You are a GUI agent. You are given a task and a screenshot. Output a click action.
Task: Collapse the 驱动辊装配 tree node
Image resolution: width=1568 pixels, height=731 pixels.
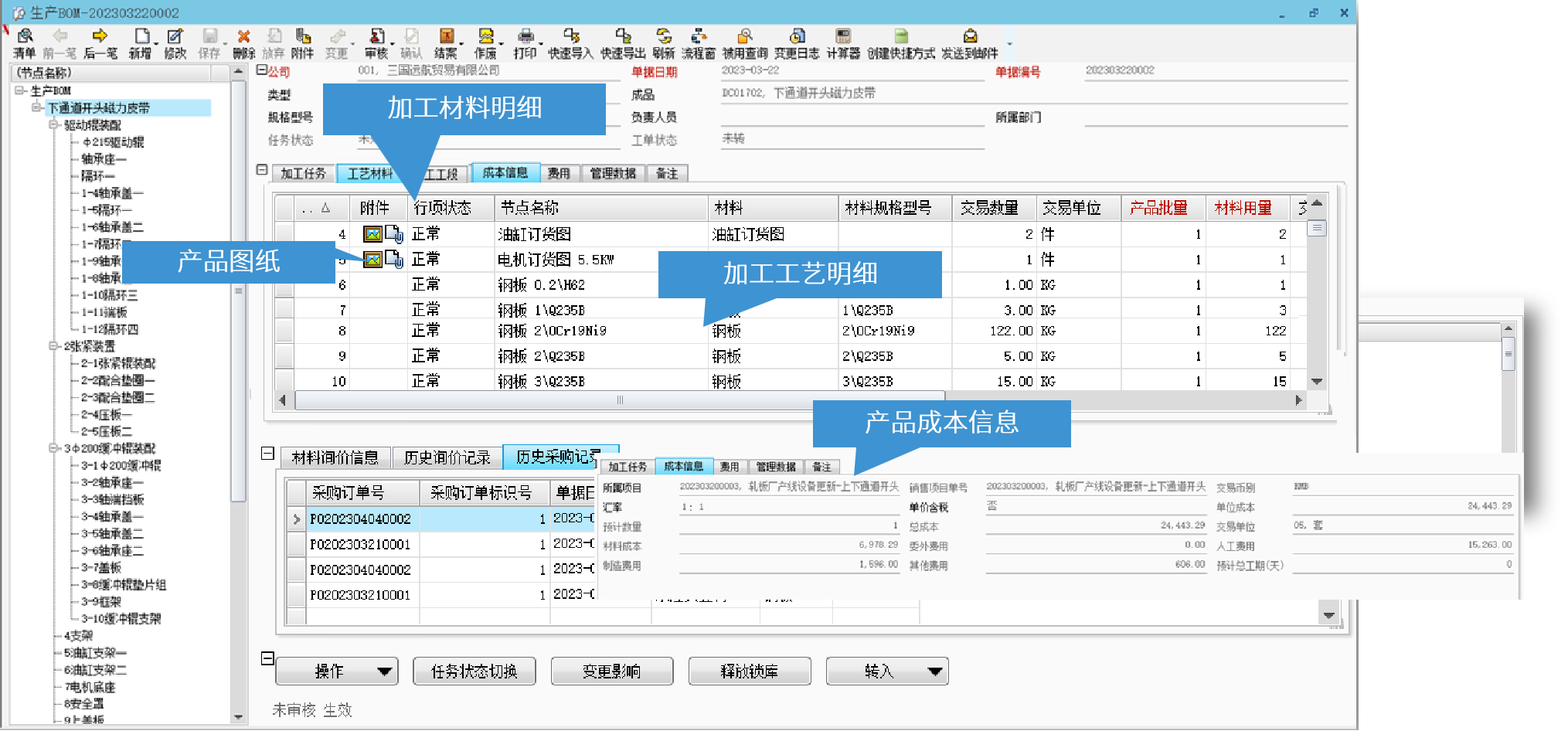click(53, 124)
